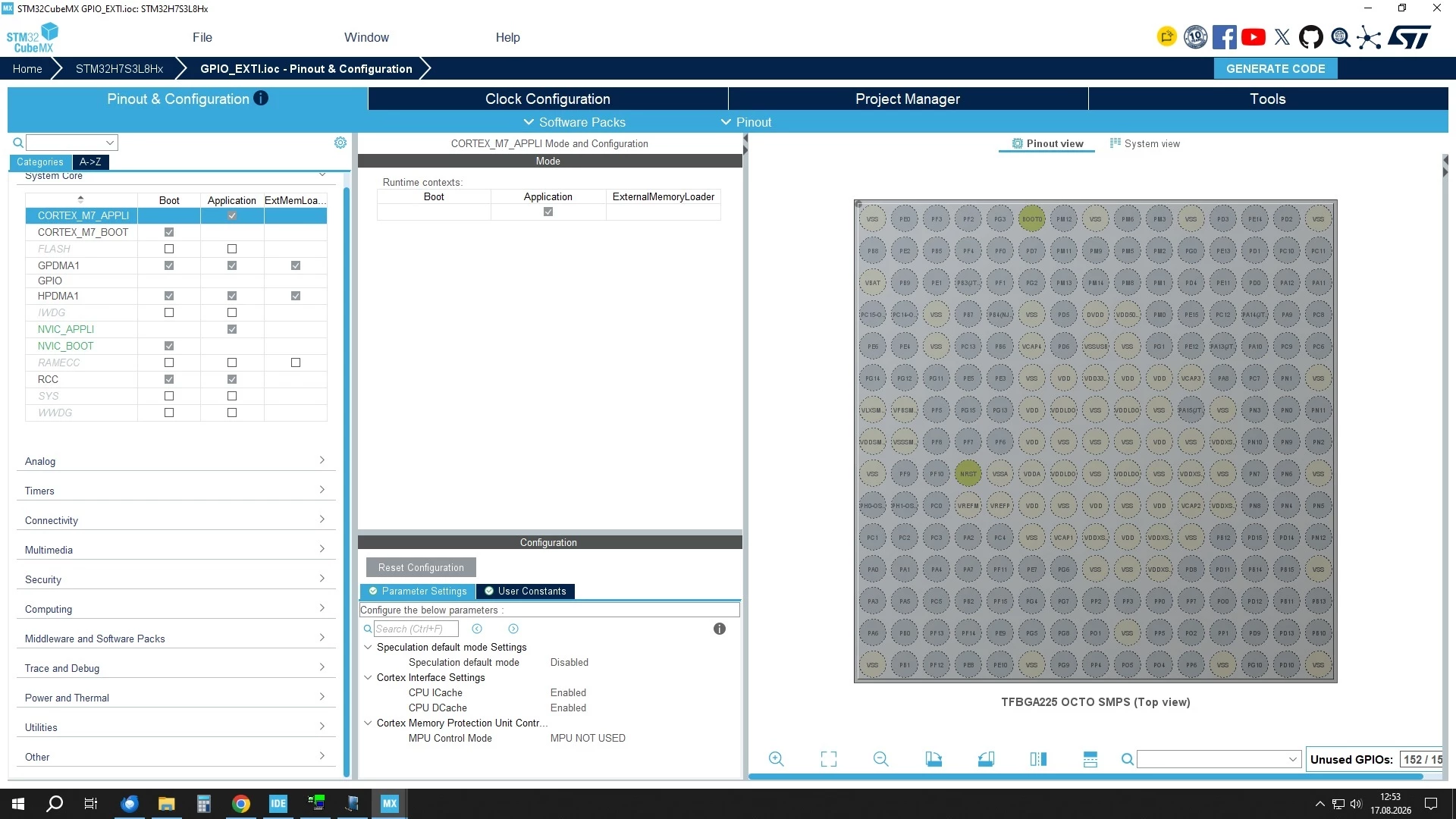Click the fit-to-screen icon in pinout toolbar

tap(828, 759)
